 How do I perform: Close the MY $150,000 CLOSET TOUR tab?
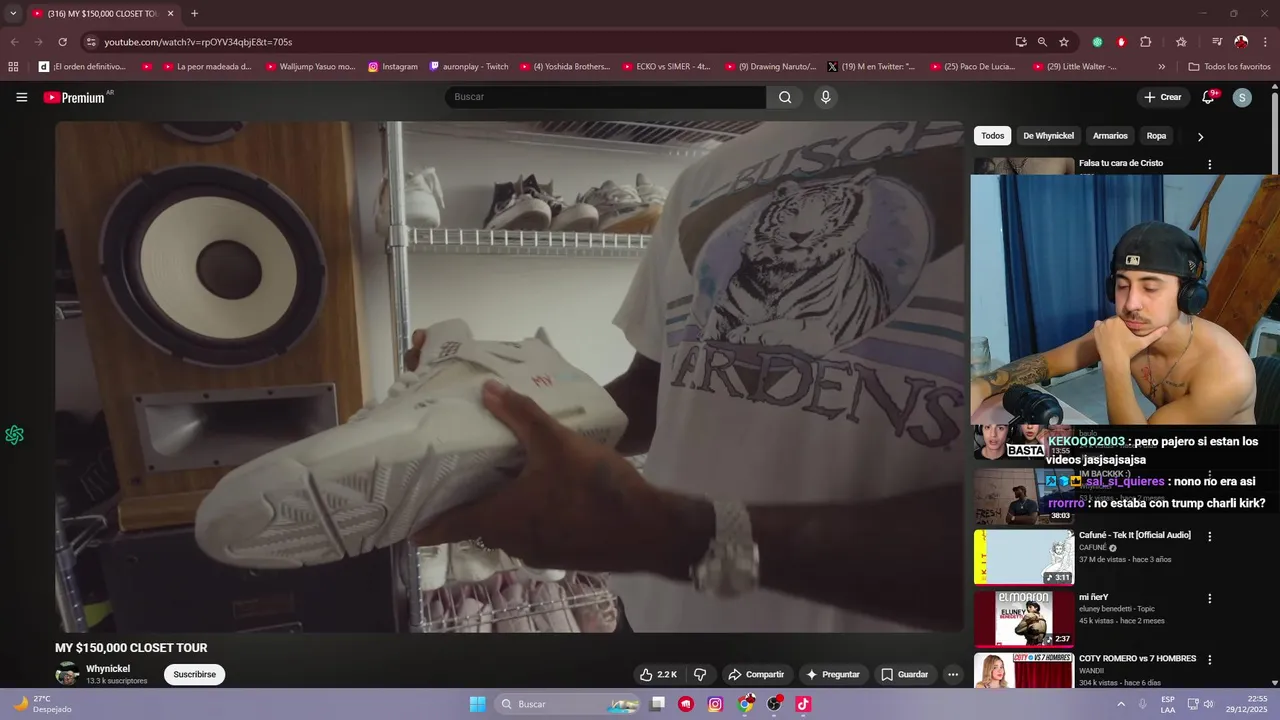[x=170, y=13]
